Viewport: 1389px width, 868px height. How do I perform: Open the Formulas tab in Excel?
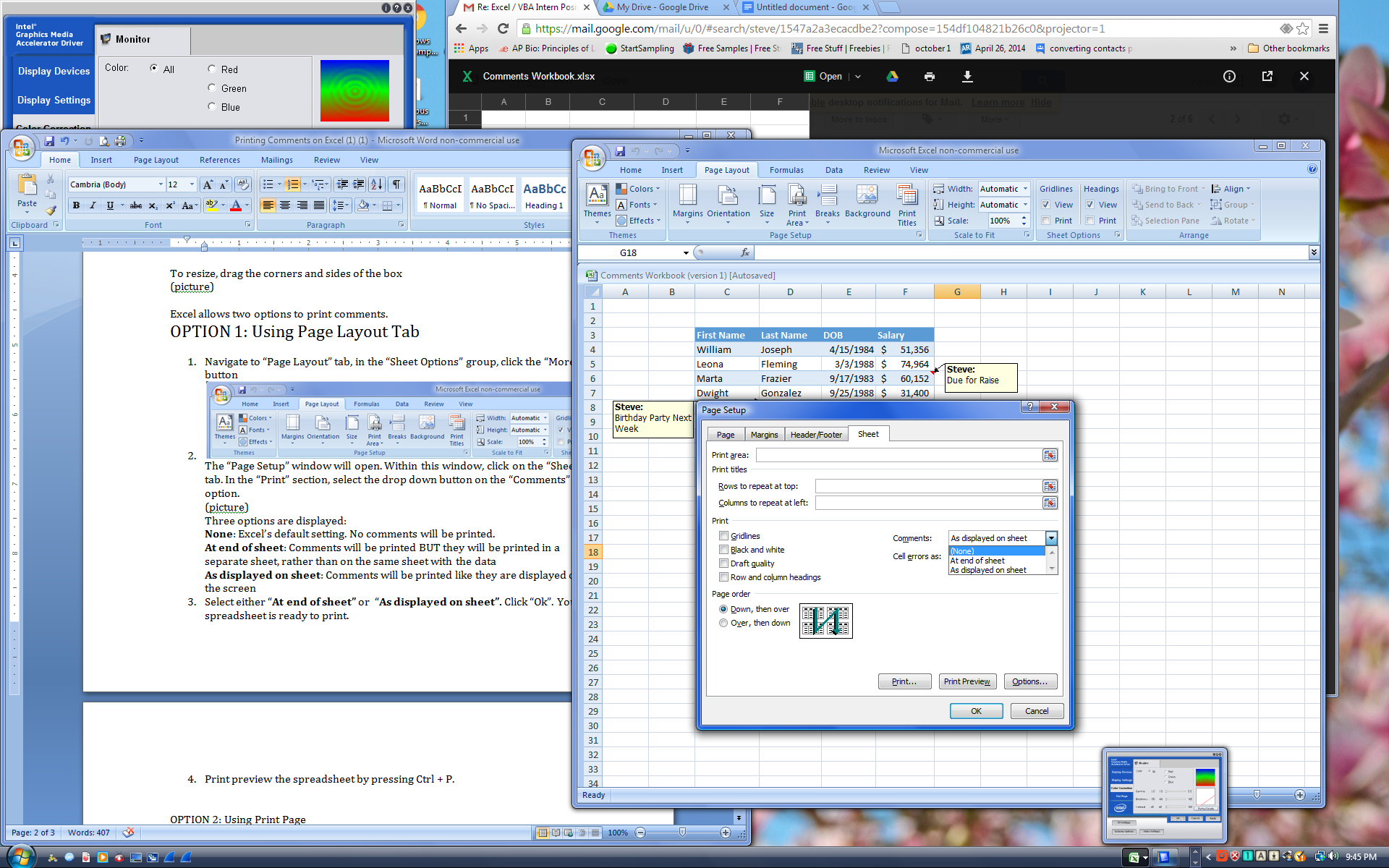(786, 170)
